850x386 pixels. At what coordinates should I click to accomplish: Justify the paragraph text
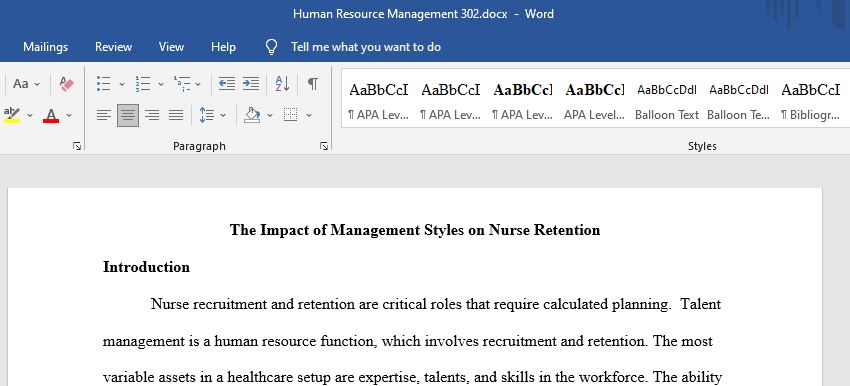[176, 115]
